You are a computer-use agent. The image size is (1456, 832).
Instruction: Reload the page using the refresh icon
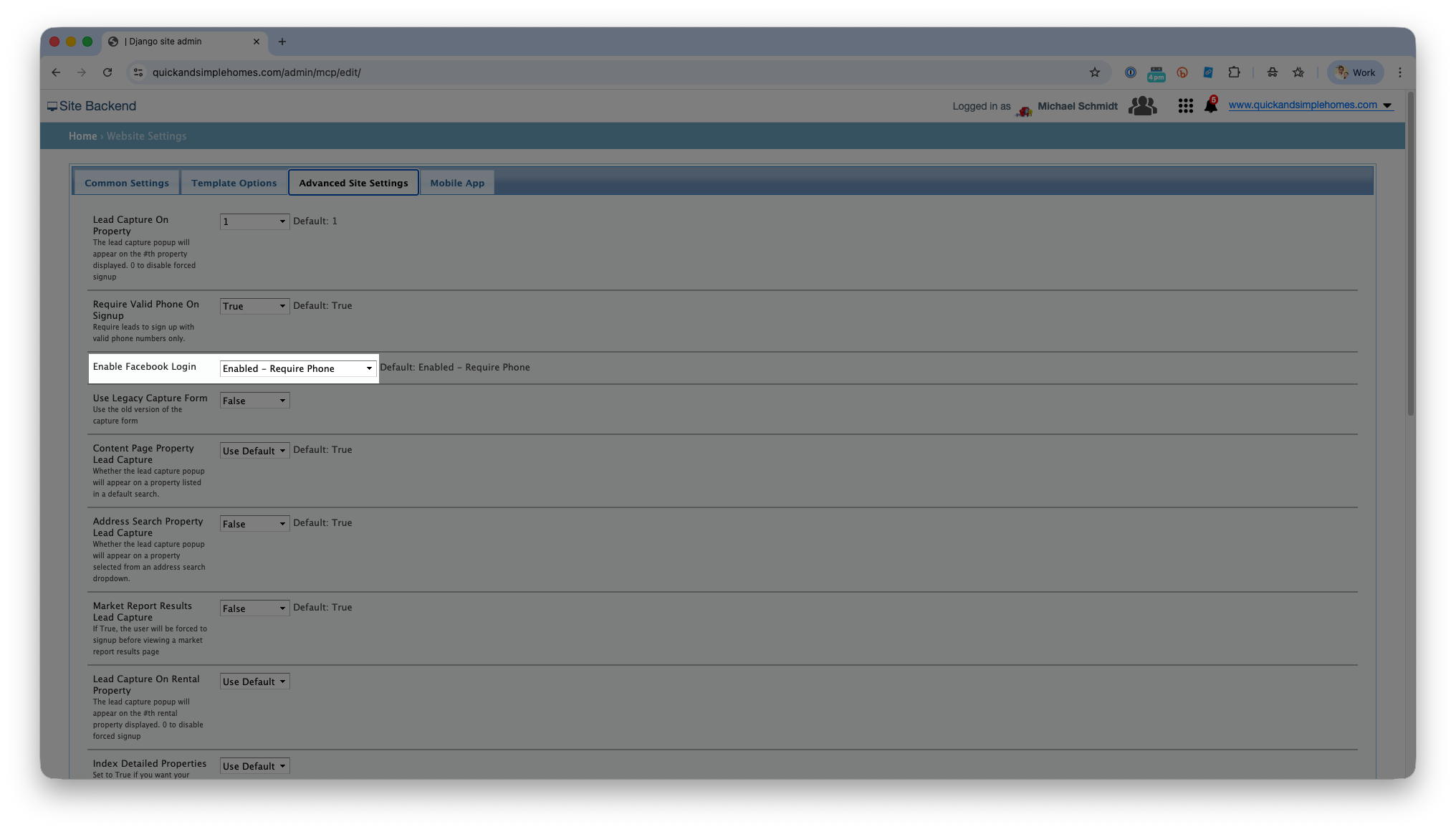point(107,72)
